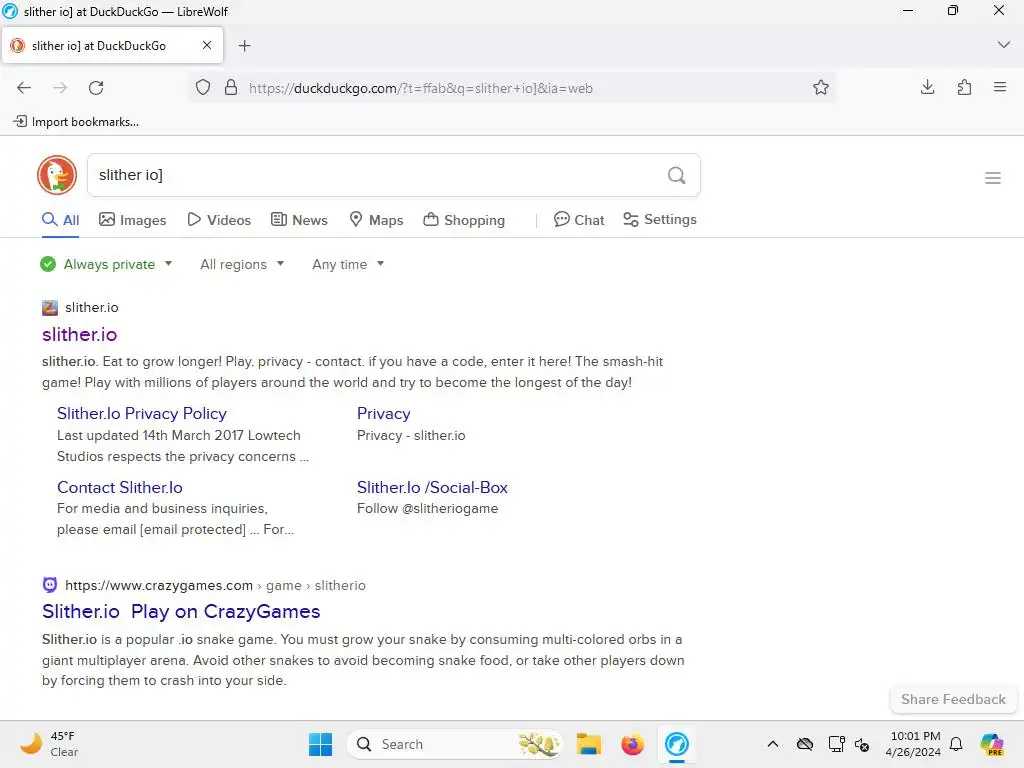1024x768 pixels.
Task: Click the DuckDuckGo duck logo
Action: pyautogui.click(x=57, y=175)
